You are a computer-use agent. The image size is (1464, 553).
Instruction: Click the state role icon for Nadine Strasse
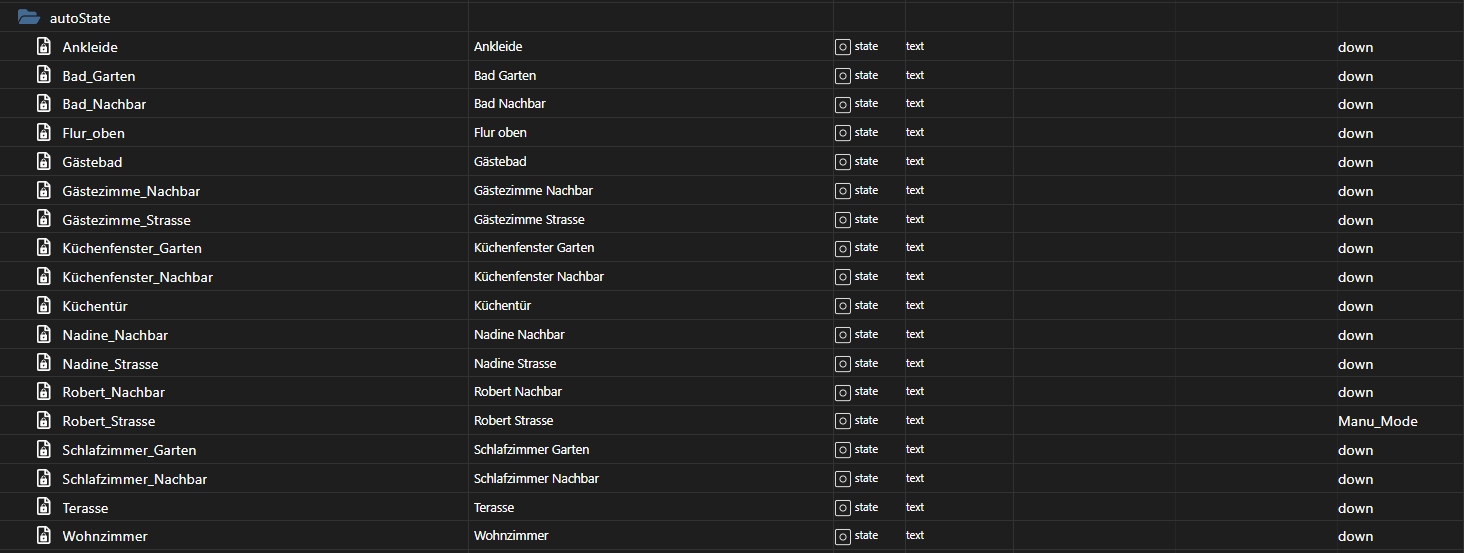[x=843, y=363]
